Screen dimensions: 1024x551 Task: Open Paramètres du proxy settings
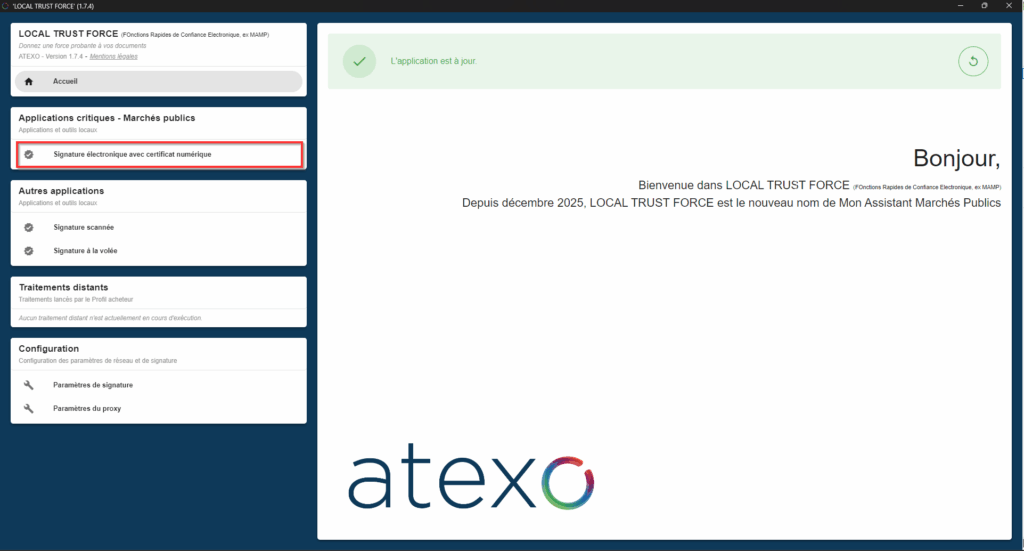[159, 409]
